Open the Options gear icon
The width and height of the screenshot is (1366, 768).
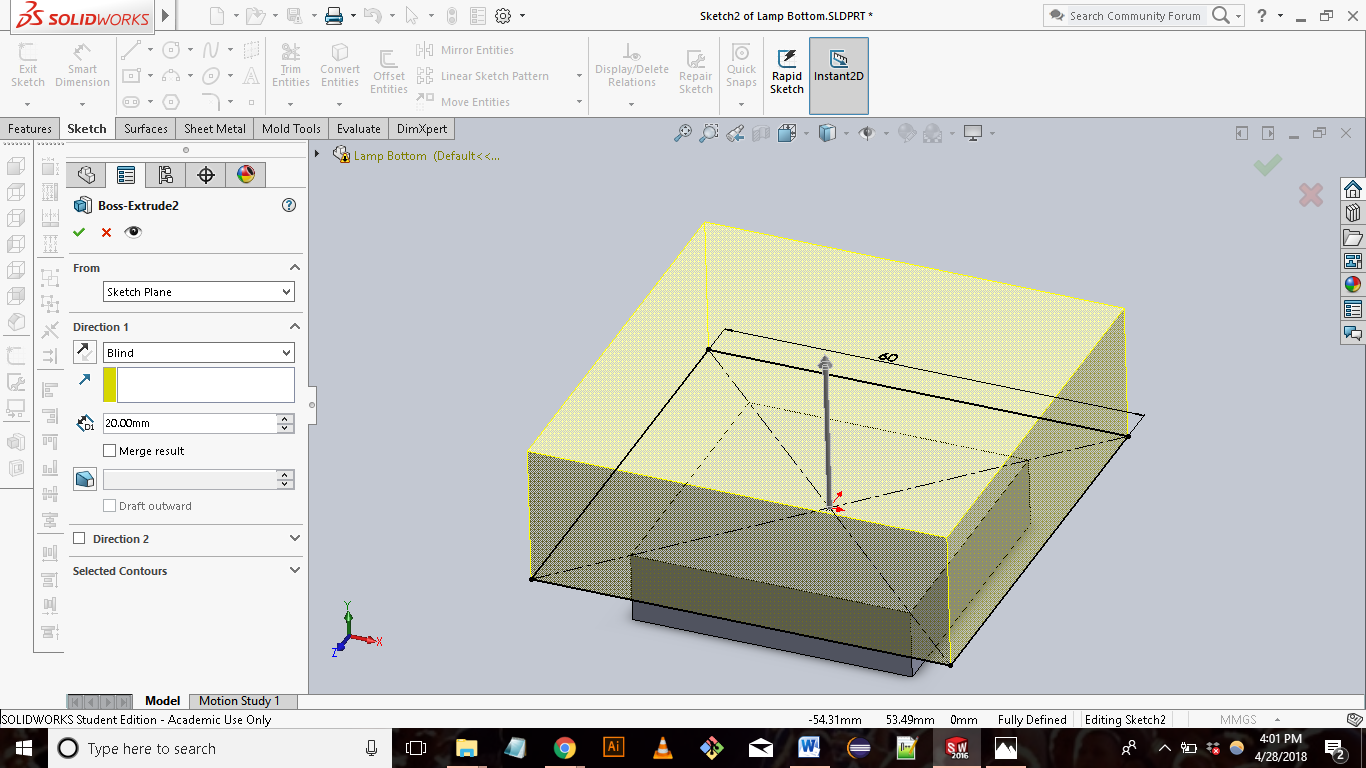(503, 16)
